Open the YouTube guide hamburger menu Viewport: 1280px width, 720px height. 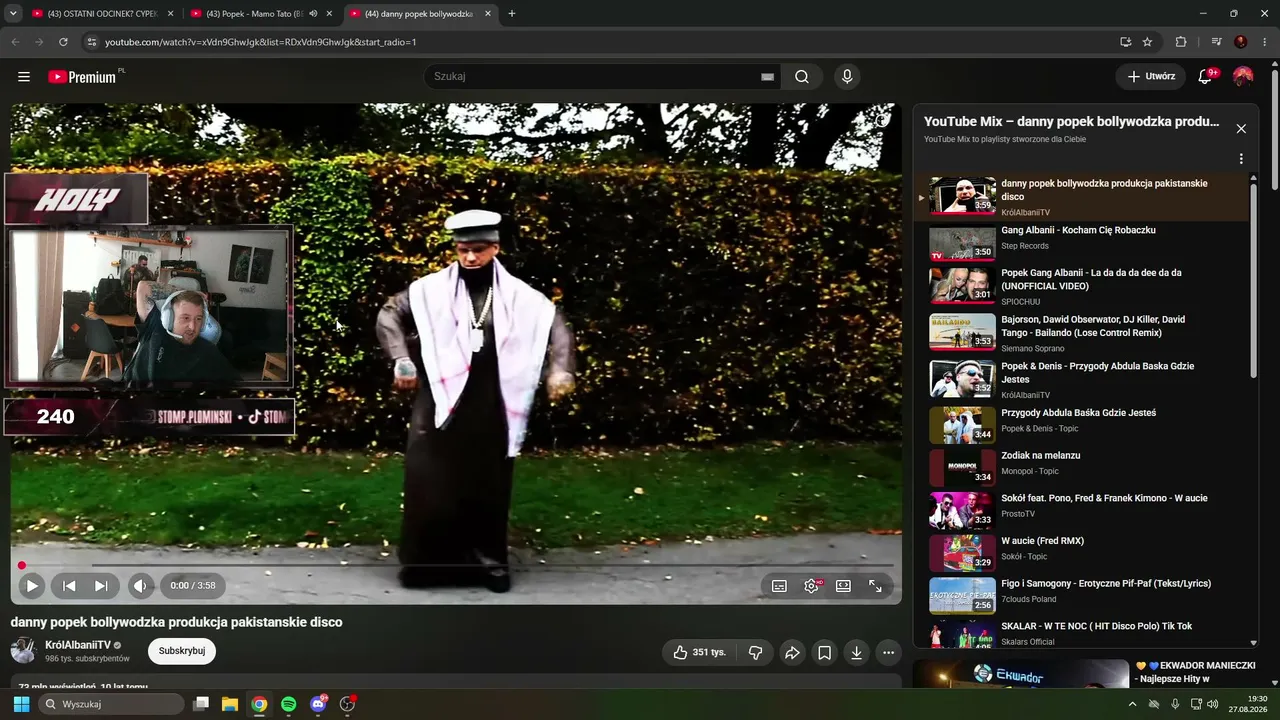tap(24, 77)
